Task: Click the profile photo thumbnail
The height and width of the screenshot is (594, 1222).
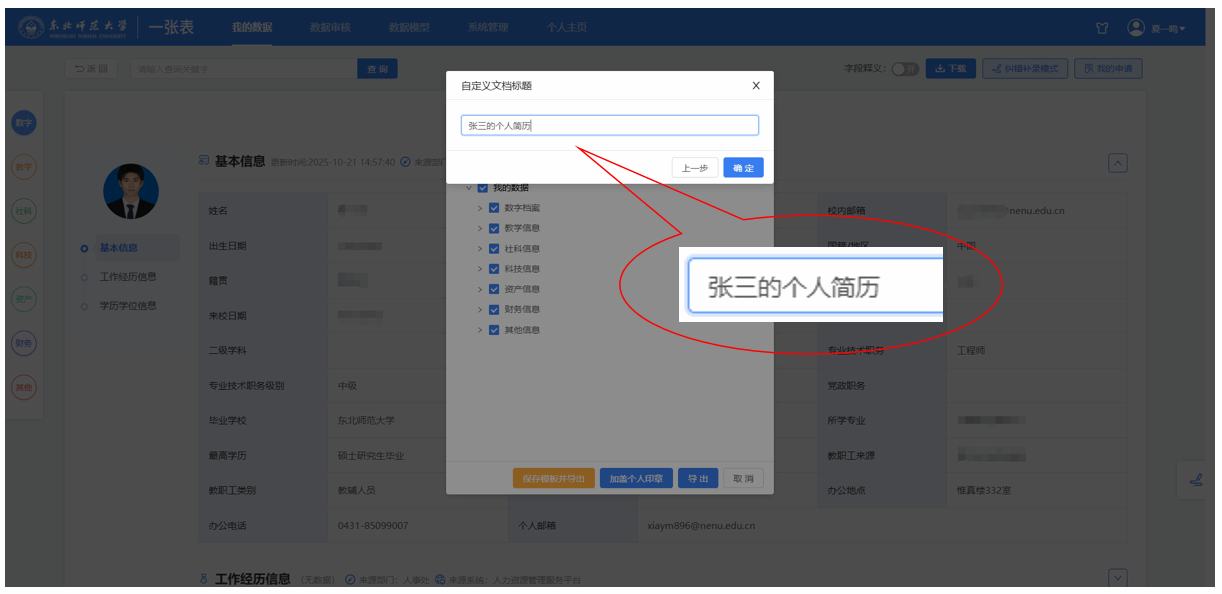Action: [131, 191]
